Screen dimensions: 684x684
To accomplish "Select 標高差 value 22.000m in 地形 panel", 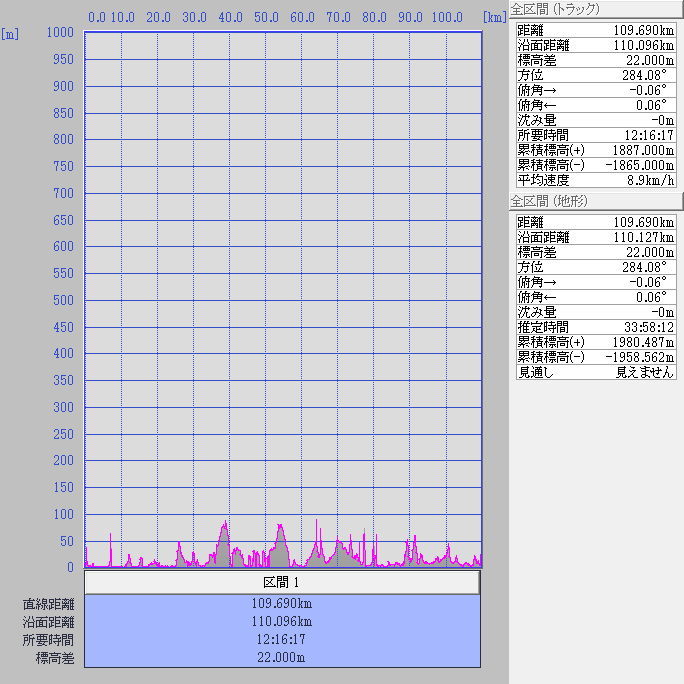I will [x=650, y=252].
